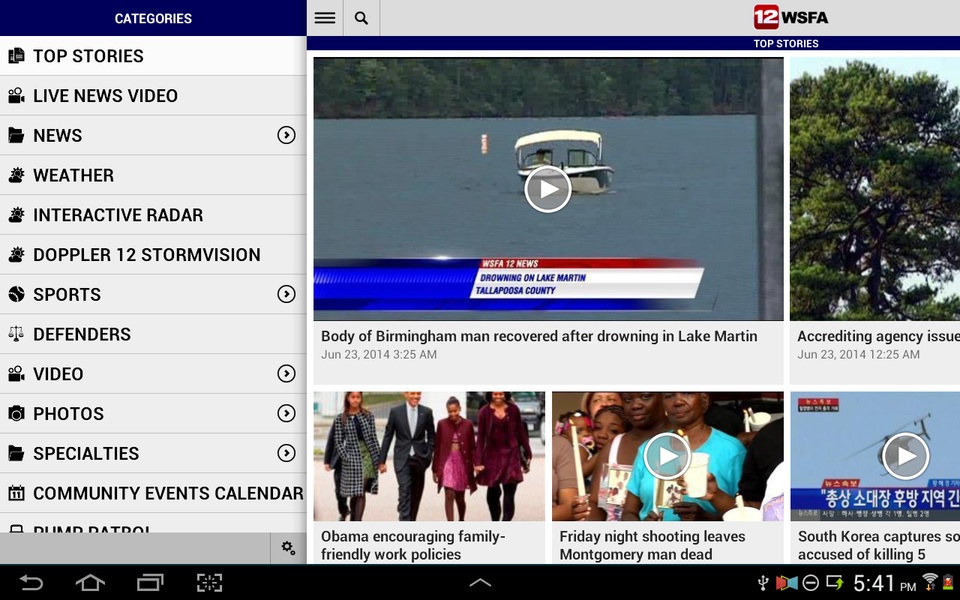The image size is (960, 600).
Task: Tap the Video camera icon
Action: click(17, 374)
